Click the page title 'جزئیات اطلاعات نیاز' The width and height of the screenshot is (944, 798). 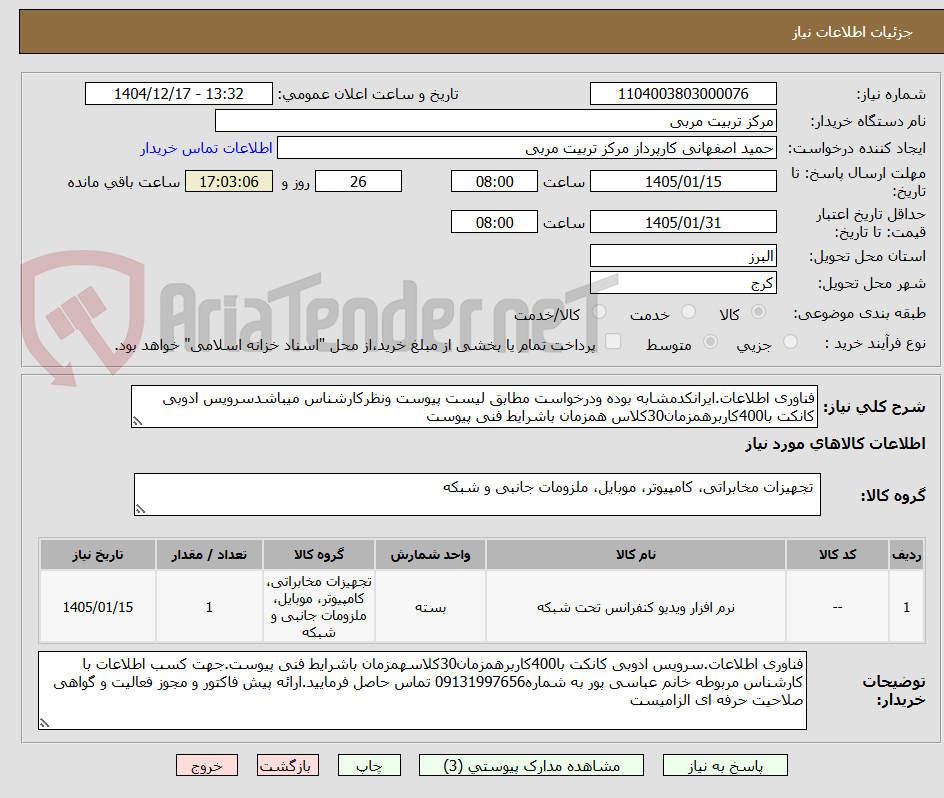(x=852, y=32)
